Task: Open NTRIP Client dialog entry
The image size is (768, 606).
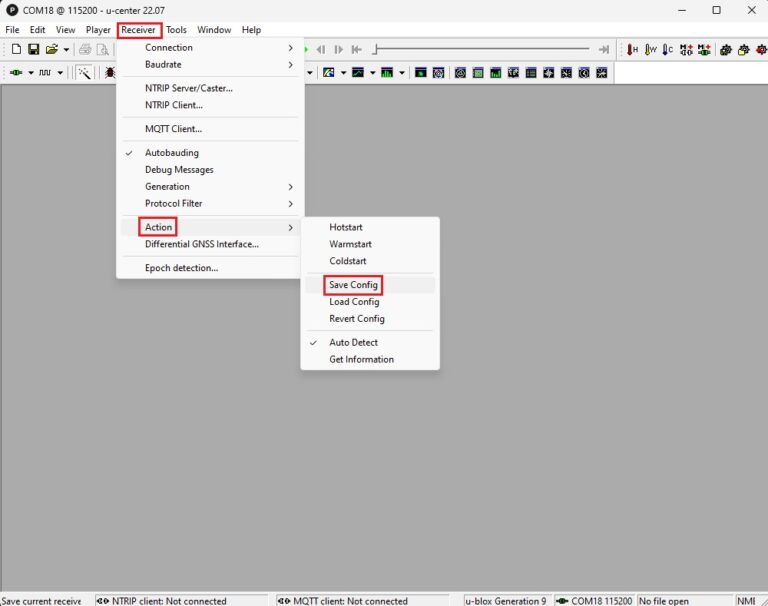Action: 174,105
